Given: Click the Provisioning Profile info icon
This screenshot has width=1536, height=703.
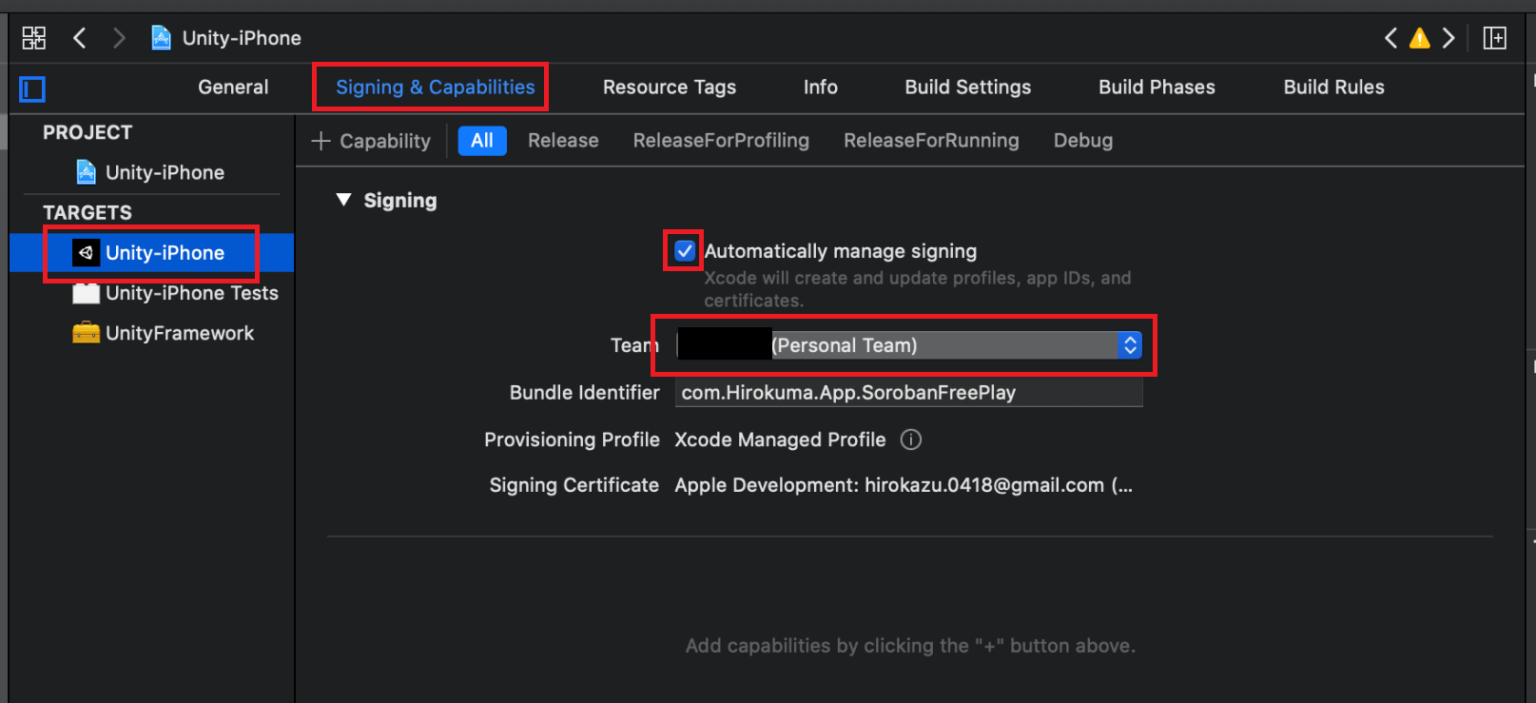Looking at the screenshot, I should 910,440.
